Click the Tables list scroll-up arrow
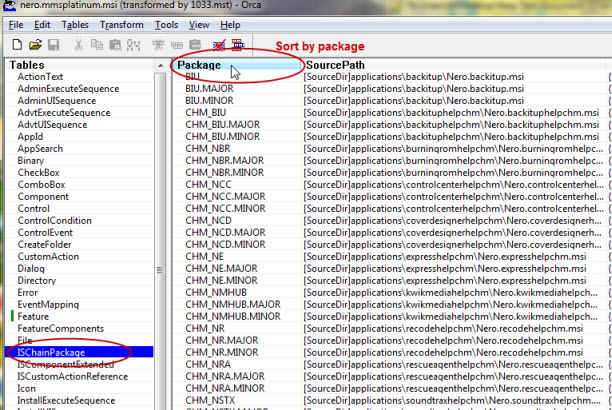Image resolution: width=612 pixels, height=410 pixels. pos(160,66)
